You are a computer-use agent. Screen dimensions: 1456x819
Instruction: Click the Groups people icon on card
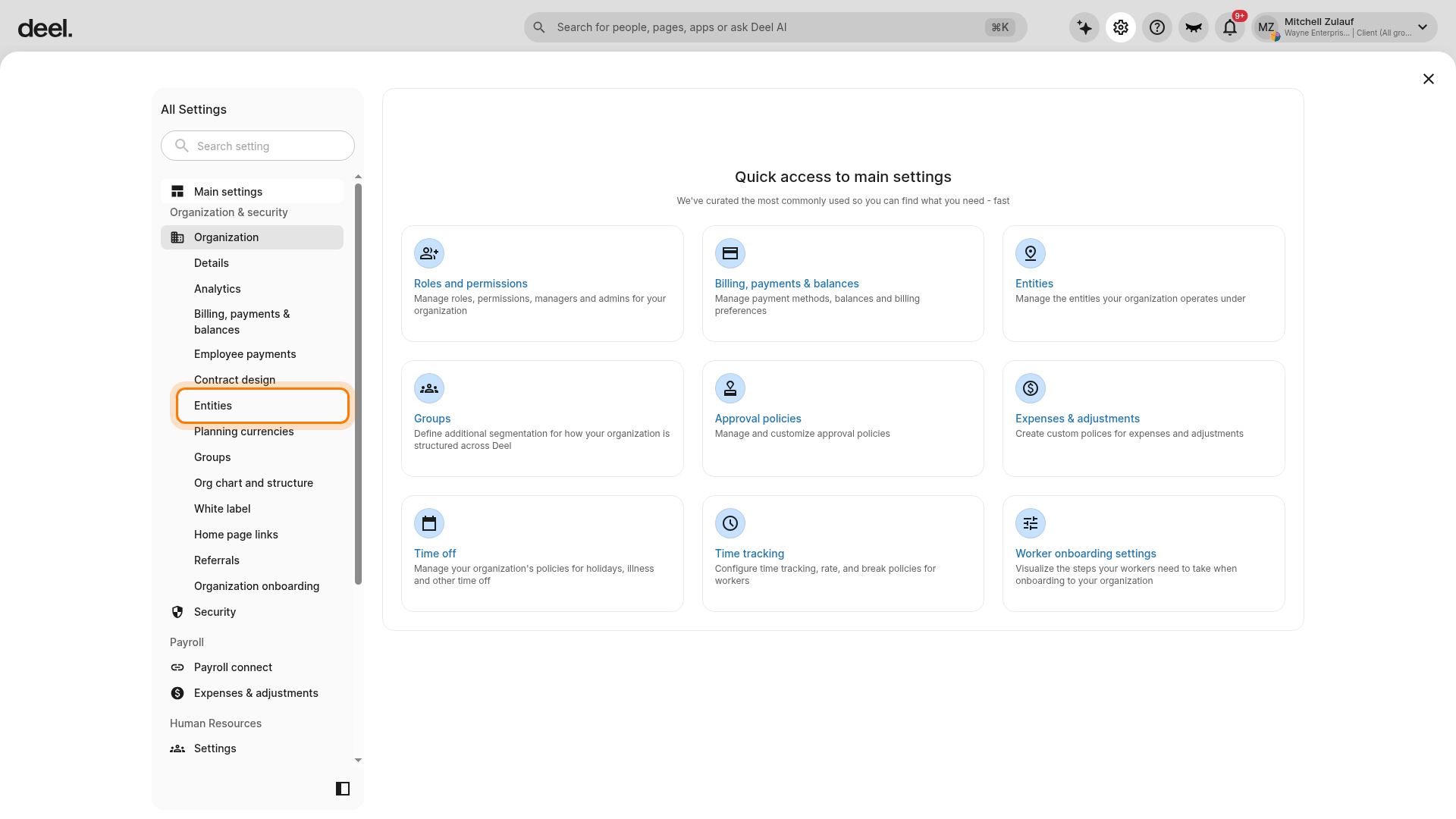click(x=429, y=388)
